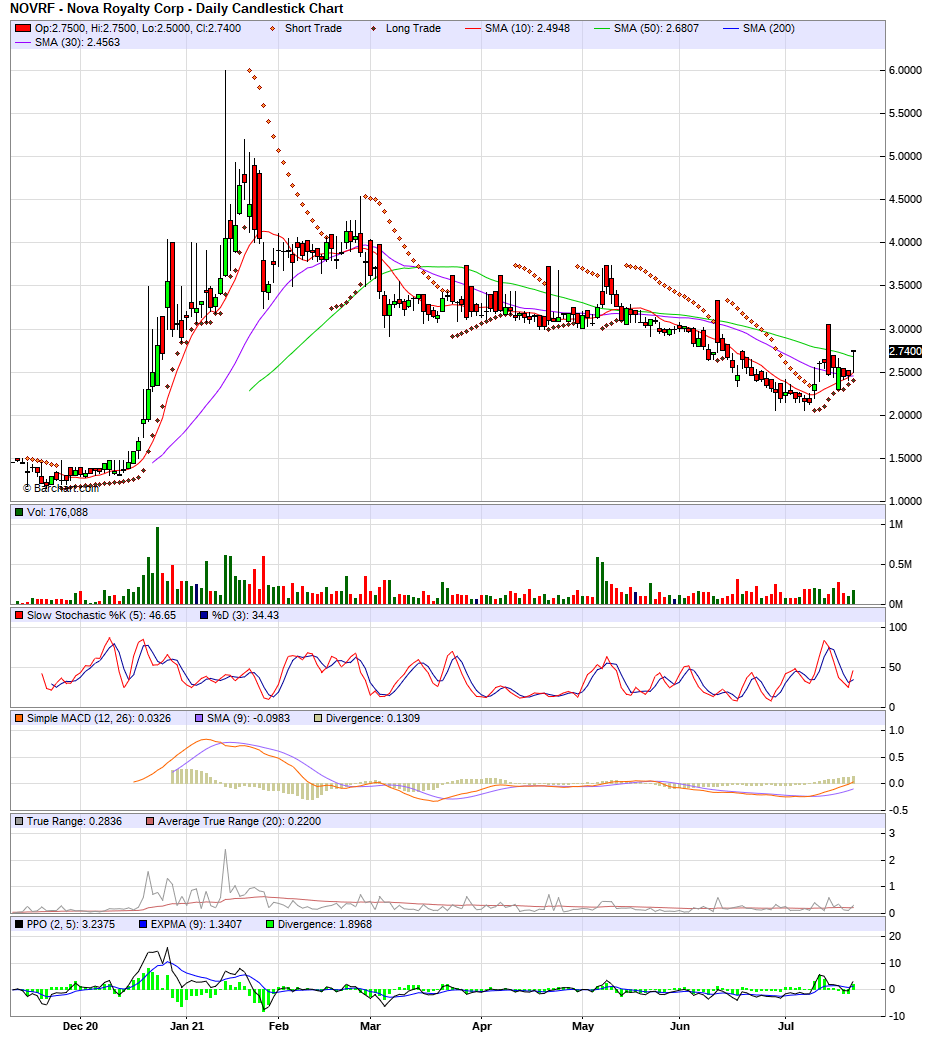930x1057 pixels.
Task: Click the Average True Range (20): 0.2200 label
Action: click(239, 822)
